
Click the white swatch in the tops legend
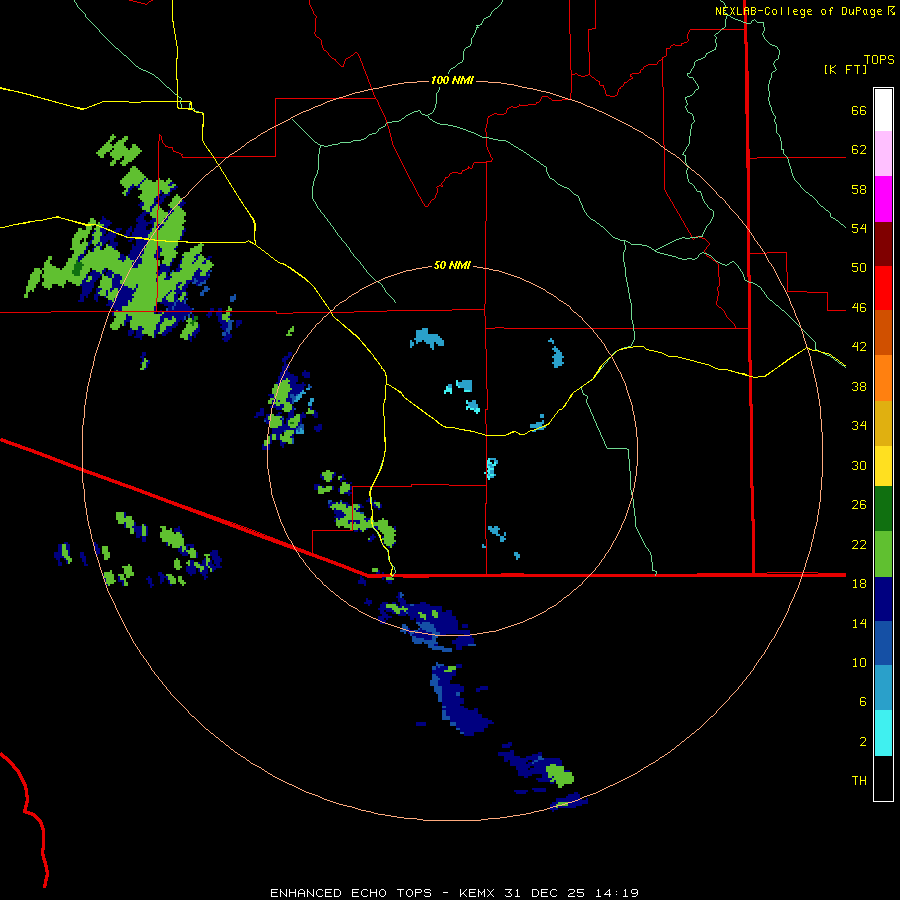(x=883, y=110)
